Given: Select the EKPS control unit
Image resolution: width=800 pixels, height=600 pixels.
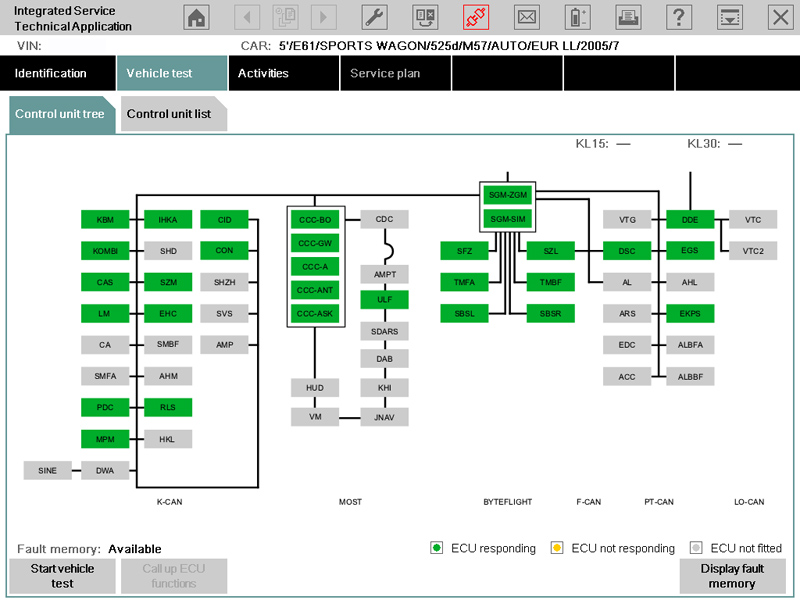Looking at the screenshot, I should 690,314.
